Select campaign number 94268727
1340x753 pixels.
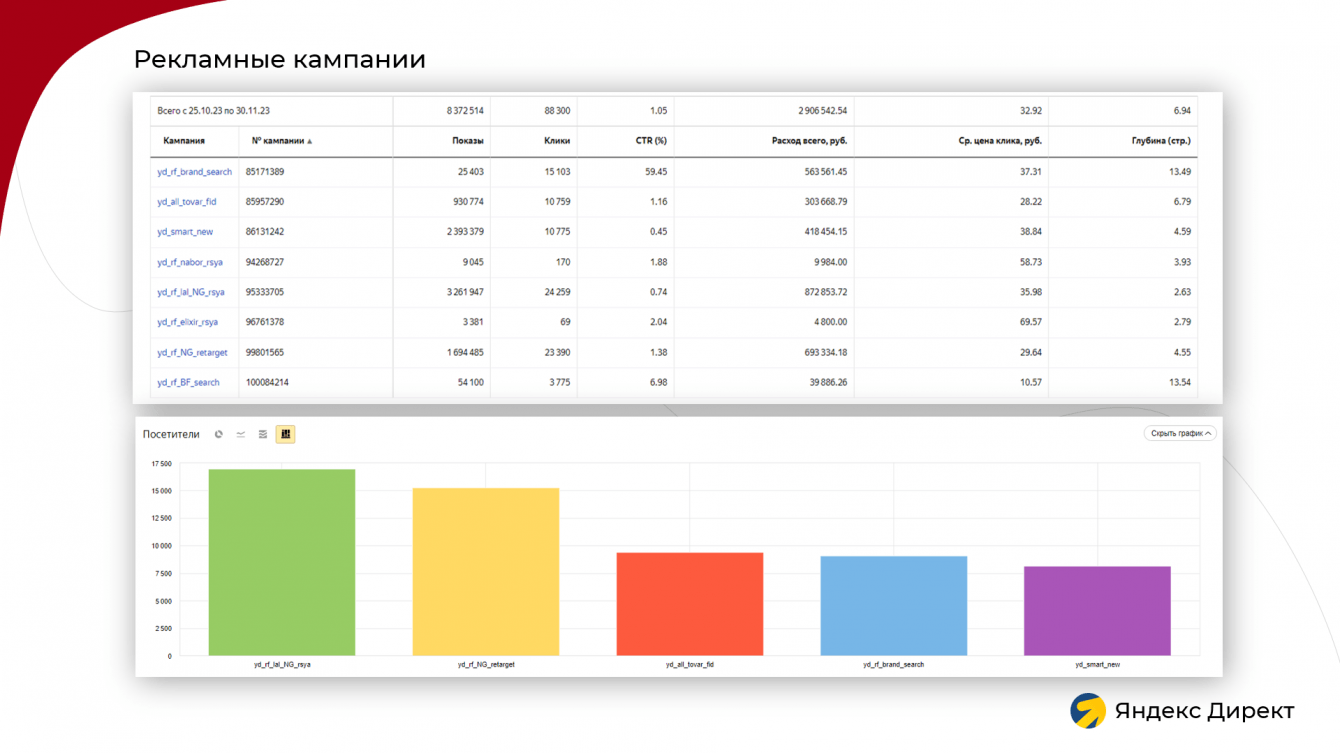[265, 262]
